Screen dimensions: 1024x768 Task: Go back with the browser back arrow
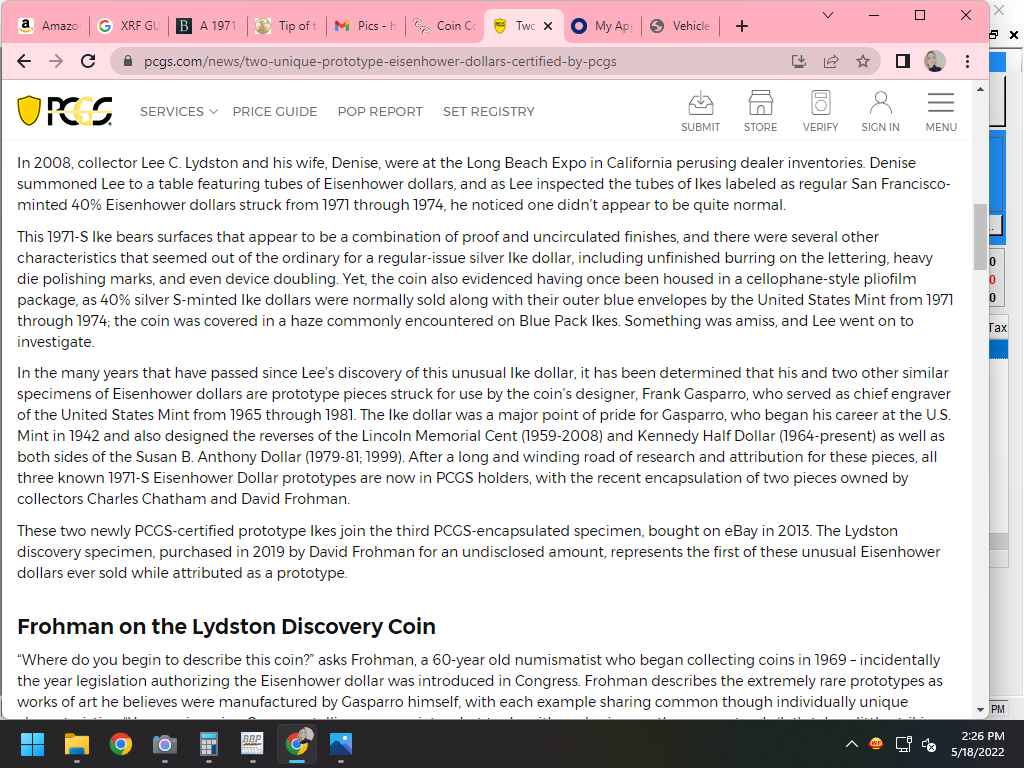[24, 61]
